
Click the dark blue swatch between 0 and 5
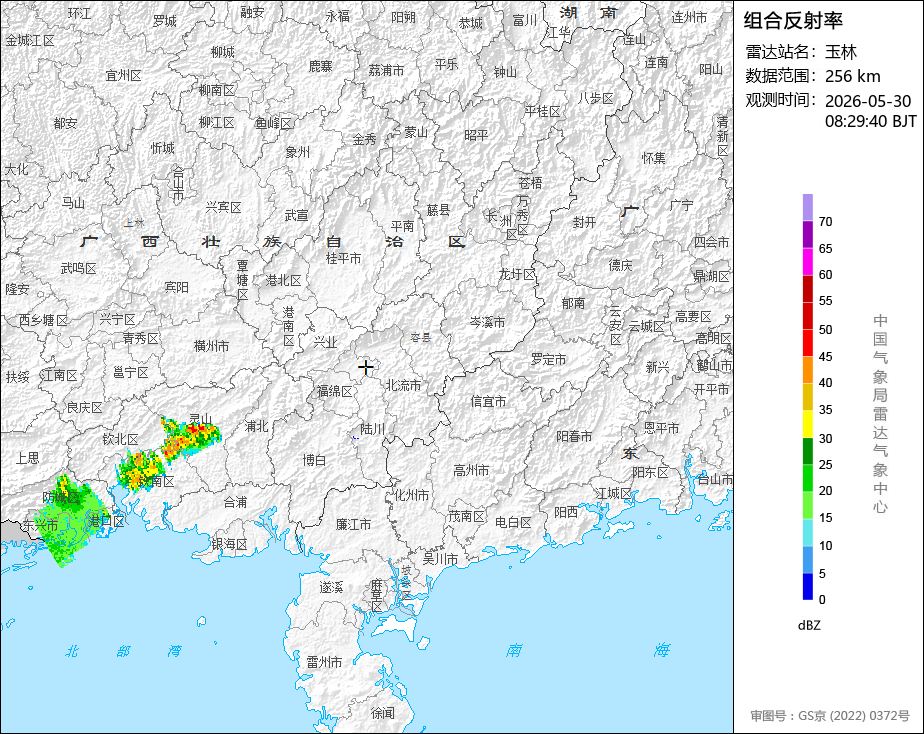pos(807,586)
